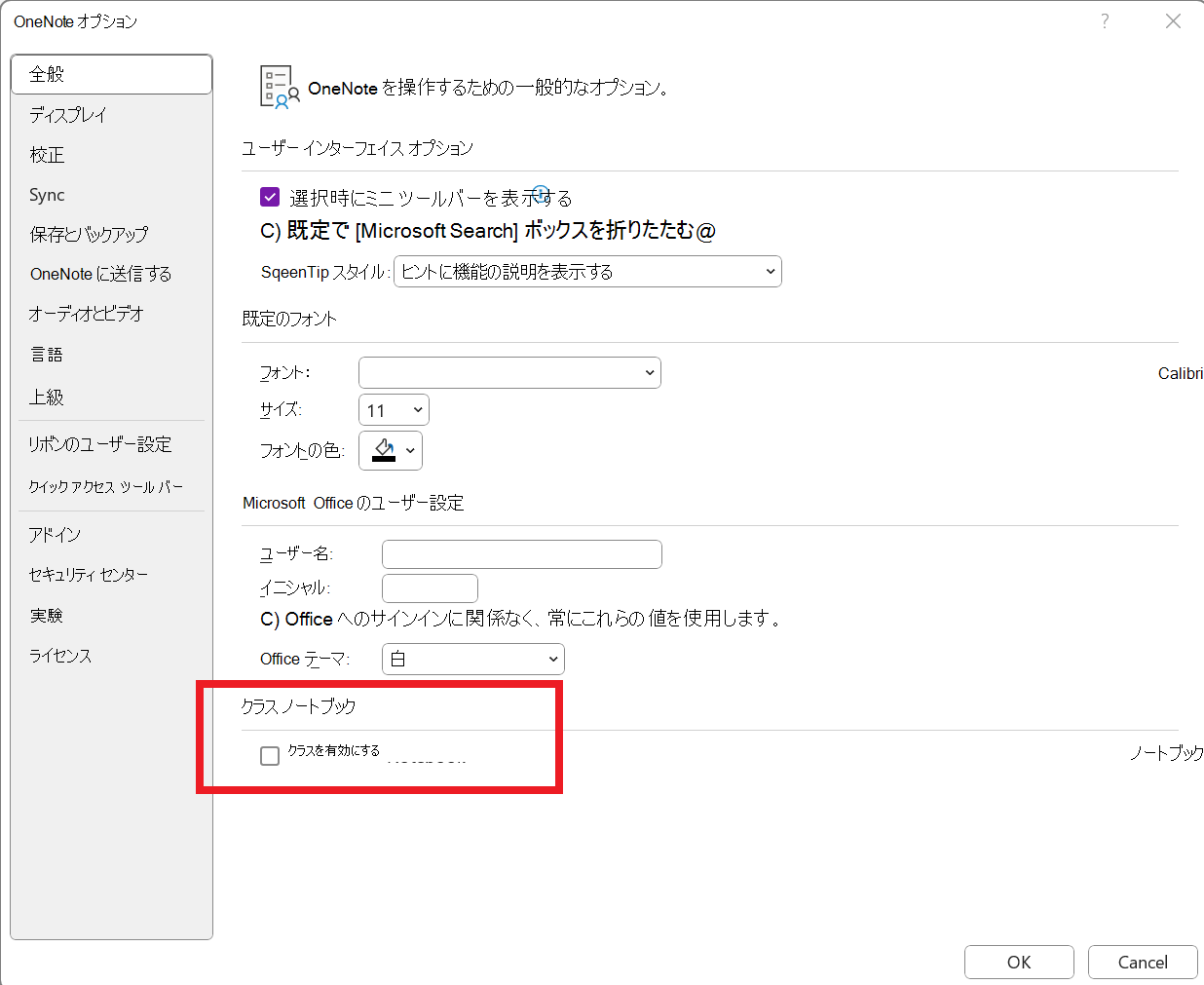Click the ユーザー名 input field
The width and height of the screenshot is (1204, 985).
pos(522,554)
